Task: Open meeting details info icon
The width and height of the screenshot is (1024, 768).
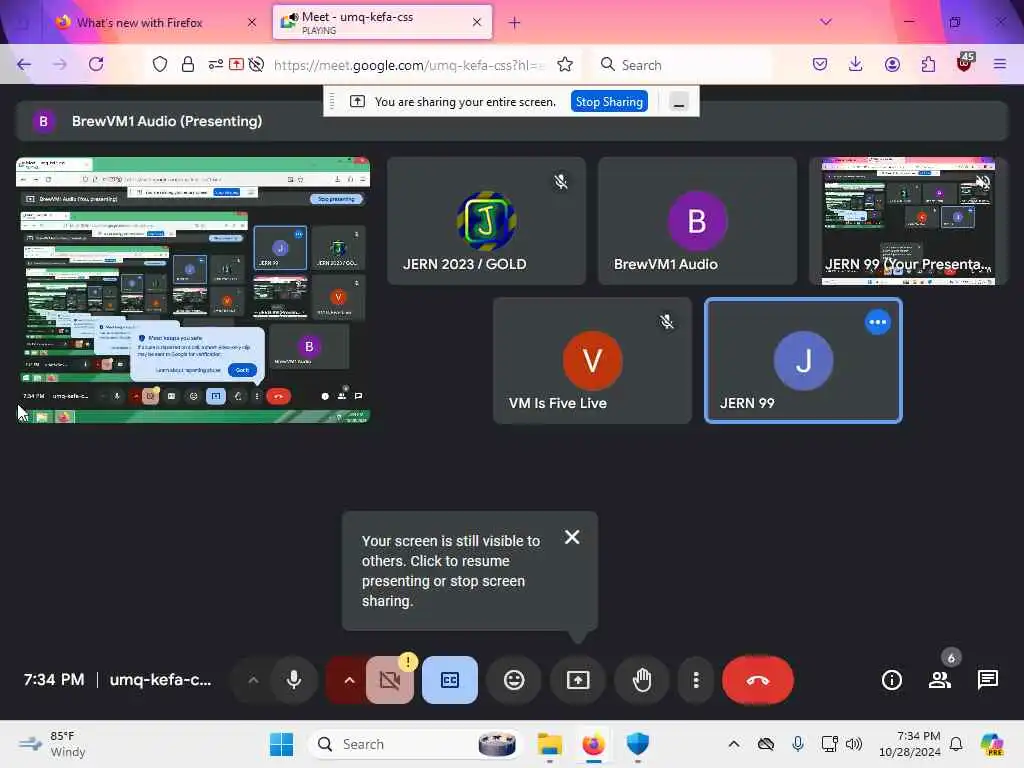Action: [891, 680]
